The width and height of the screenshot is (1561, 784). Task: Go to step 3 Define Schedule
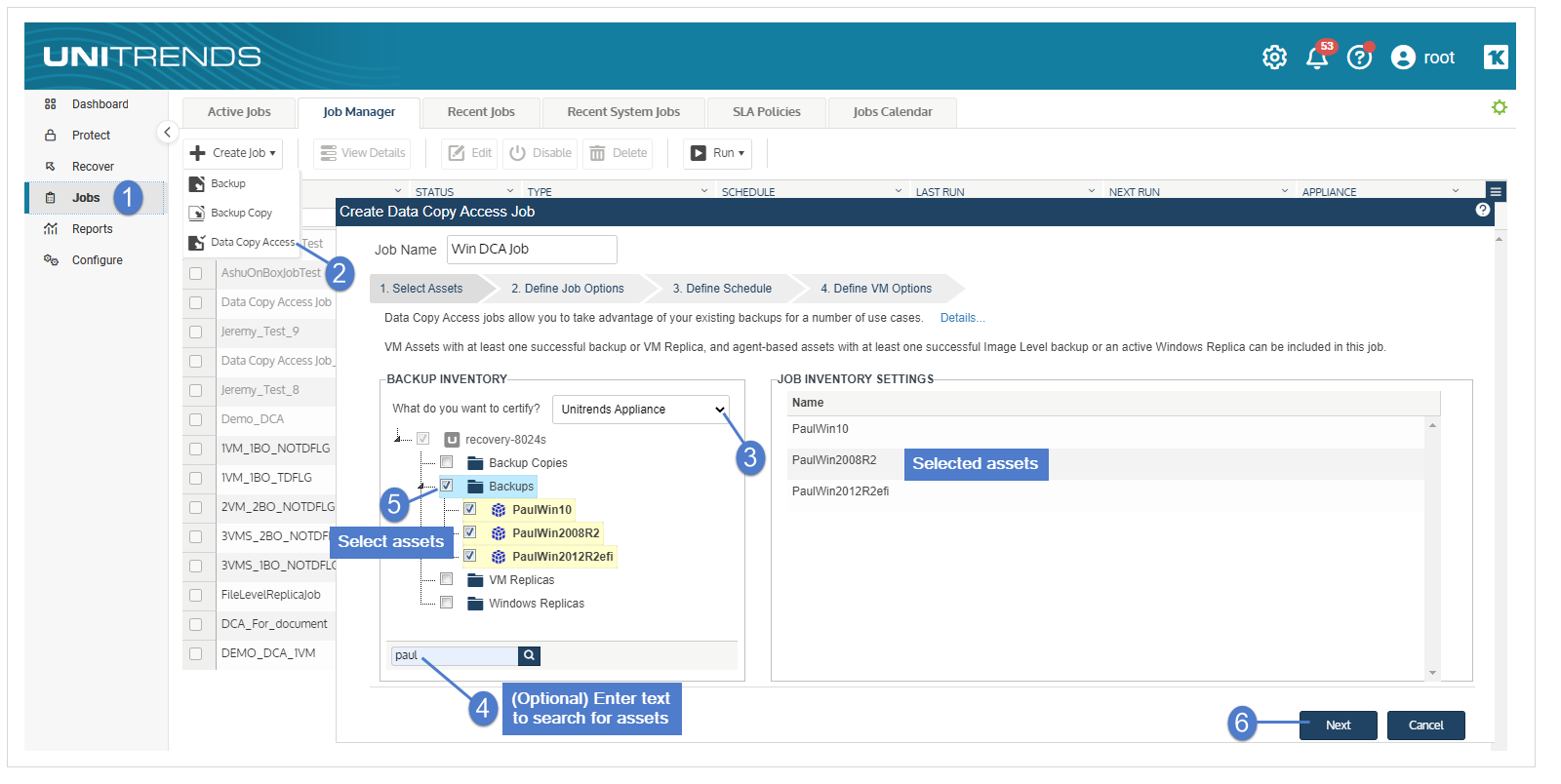click(722, 289)
